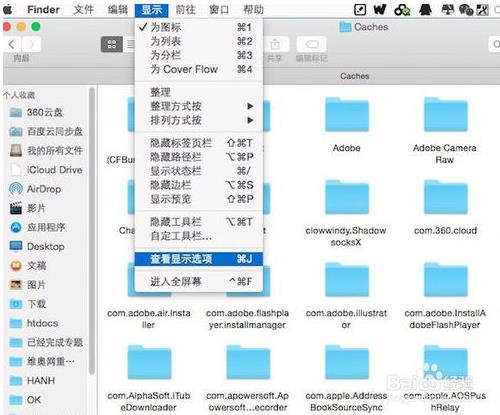The height and width of the screenshot is (415, 500).
Task: Click com.adobe.flashplayer.installmanager folder name
Action: [x=247, y=319]
